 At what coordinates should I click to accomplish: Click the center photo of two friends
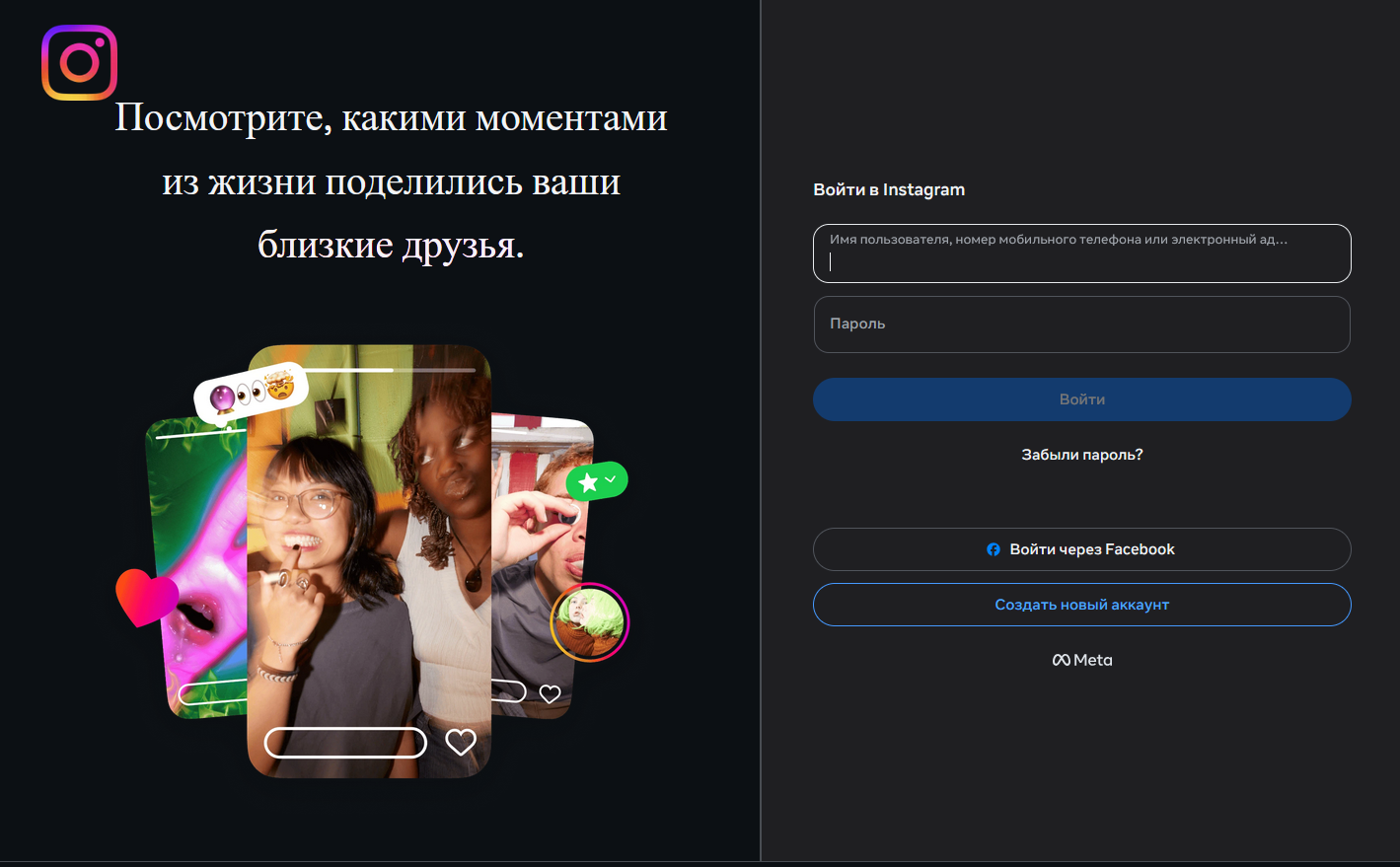click(x=369, y=560)
